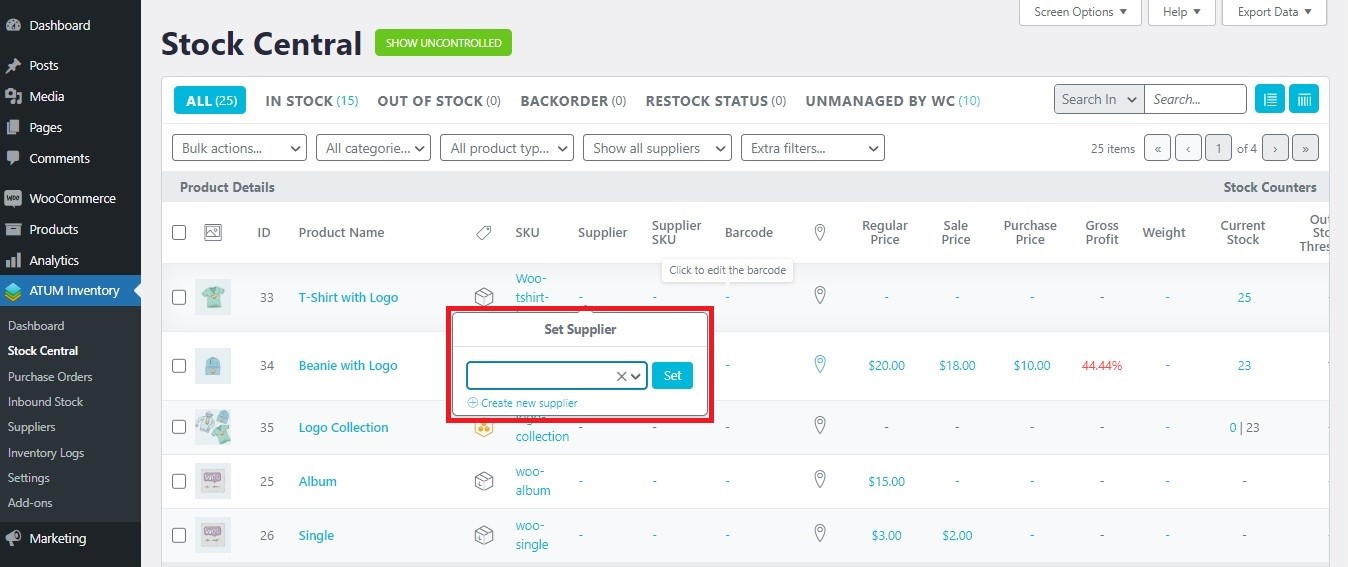
Task: Click the ATUM Inventory layers icon
Action: click(13, 291)
